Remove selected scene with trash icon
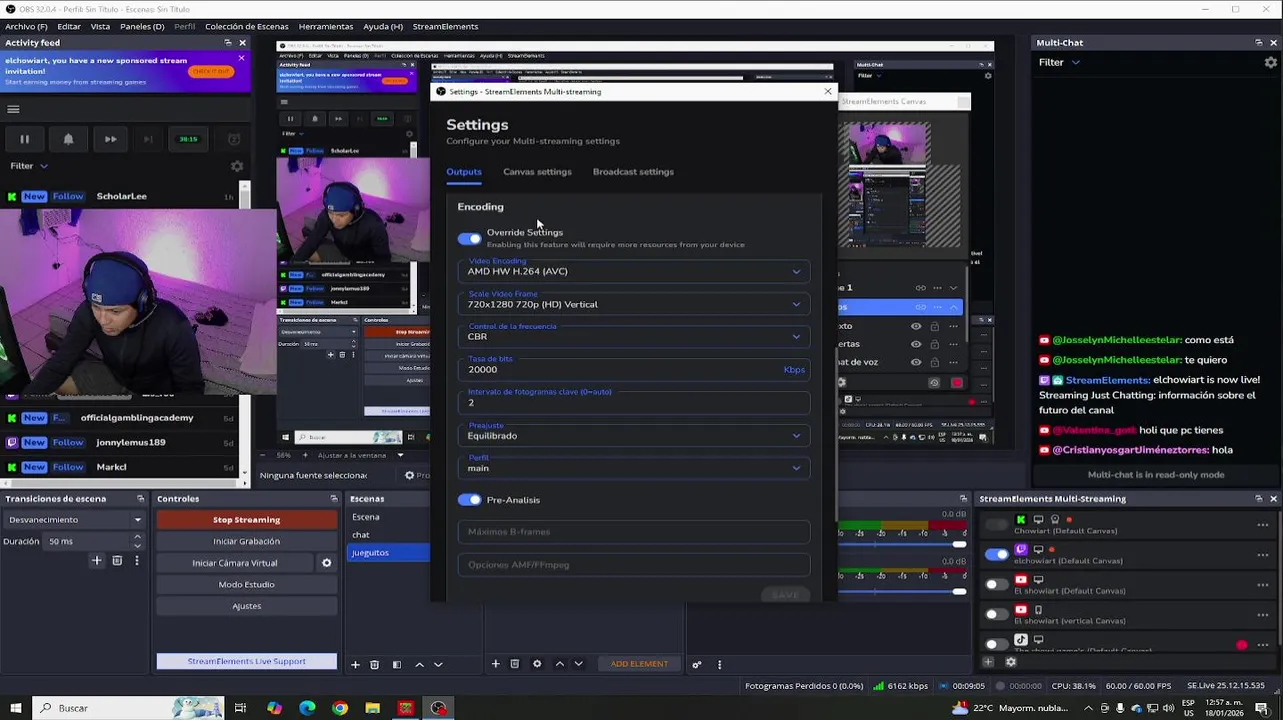Screen dimensions: 1283x720 [x=374, y=664]
